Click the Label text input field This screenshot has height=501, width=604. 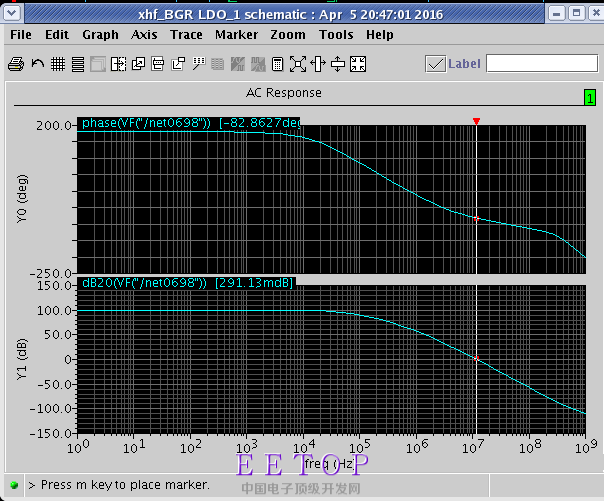point(542,63)
